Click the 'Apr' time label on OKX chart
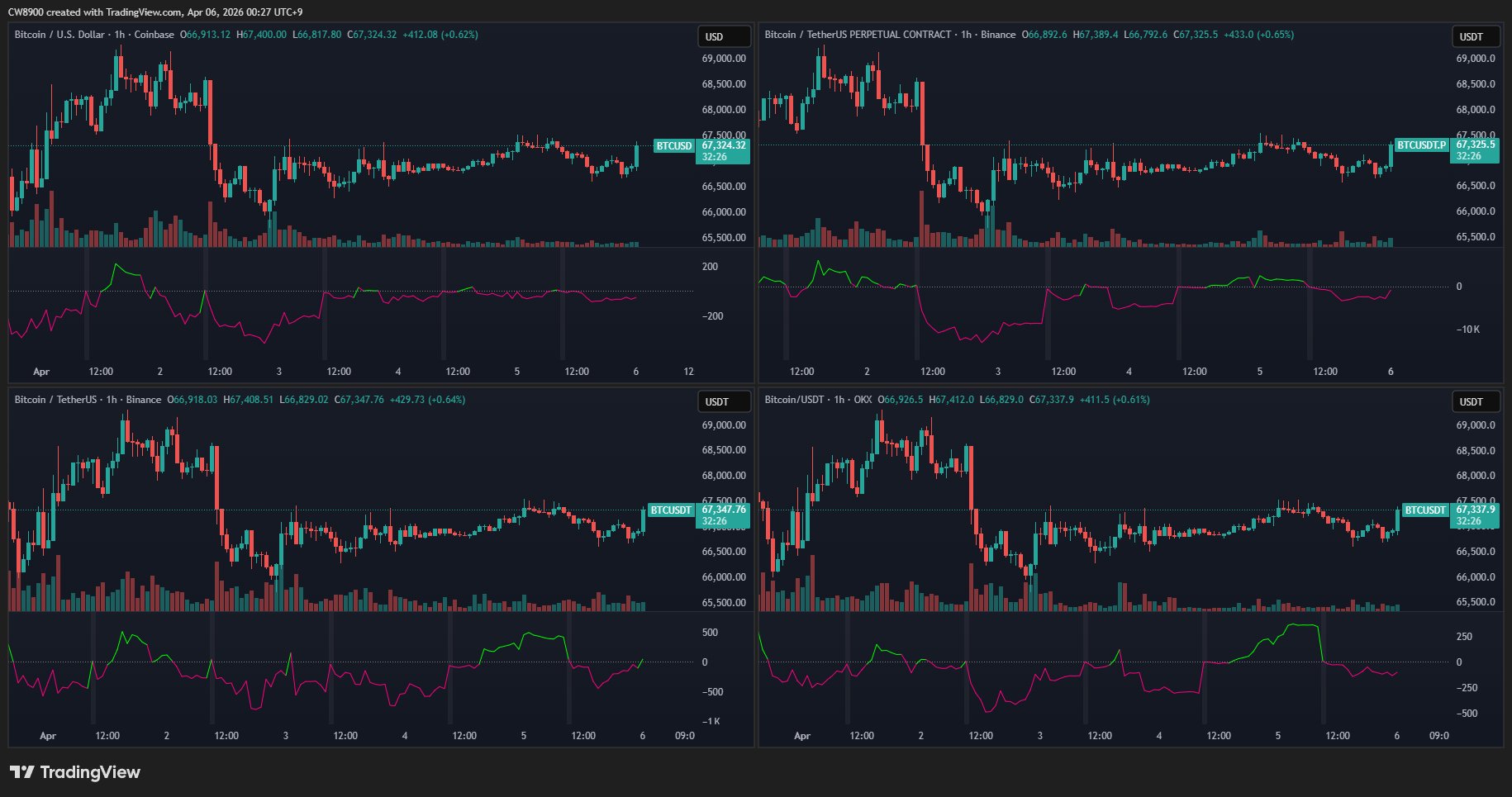 pos(802,736)
